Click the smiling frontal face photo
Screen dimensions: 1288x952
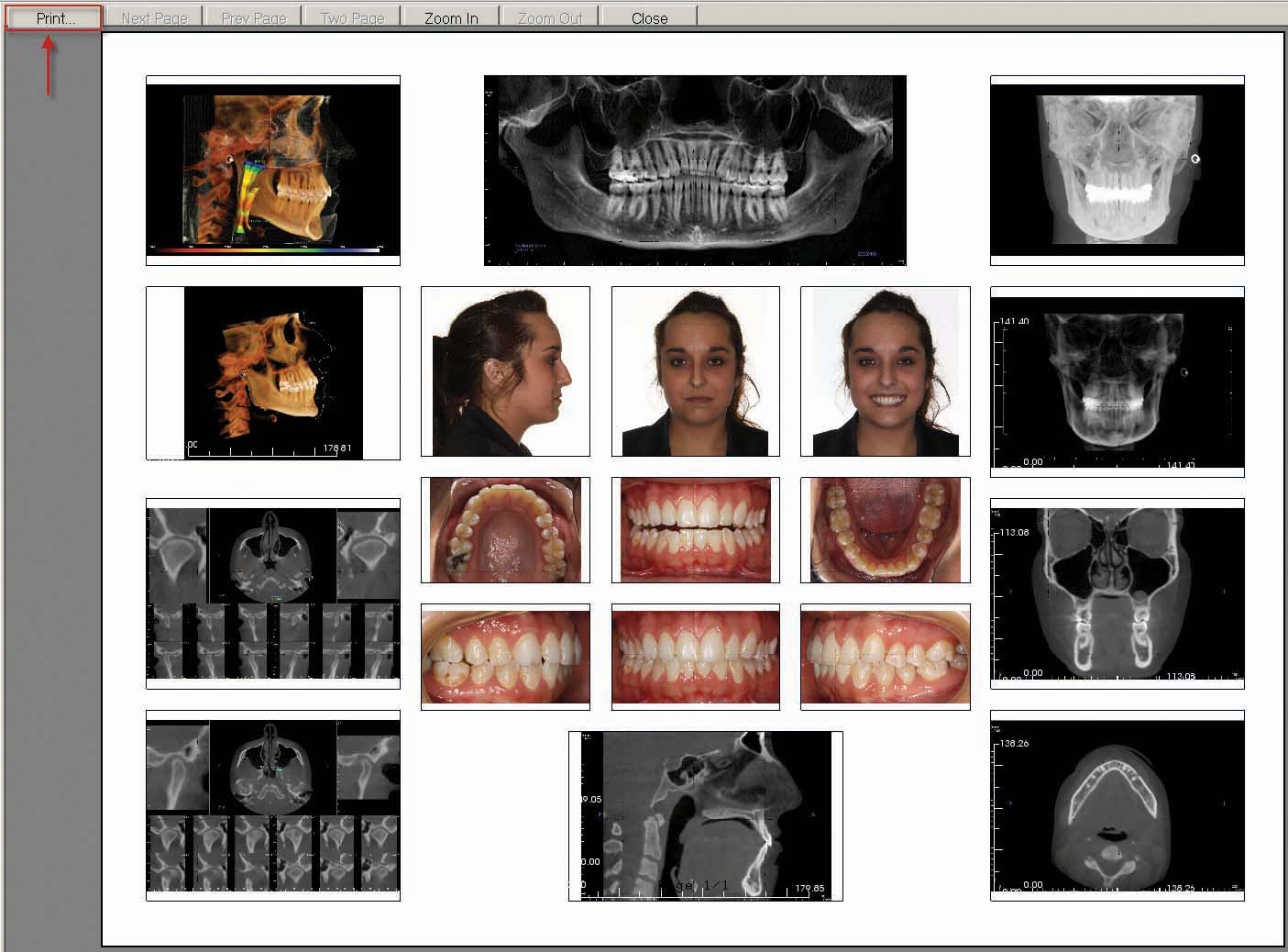pyautogui.click(x=885, y=371)
